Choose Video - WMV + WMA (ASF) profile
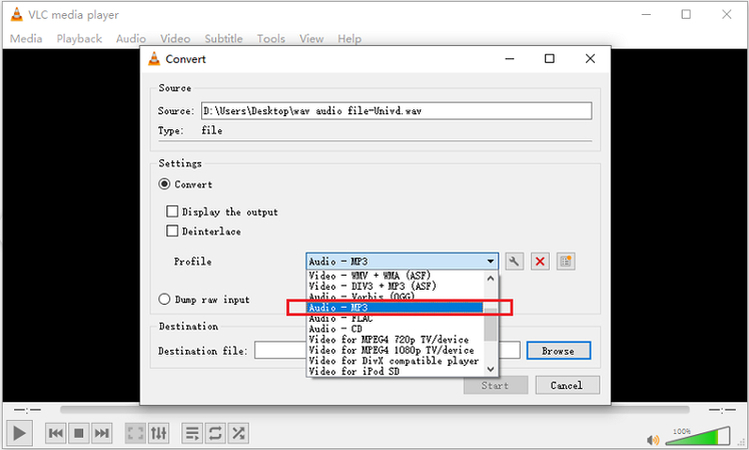This screenshot has width=749, height=450. tap(395, 276)
